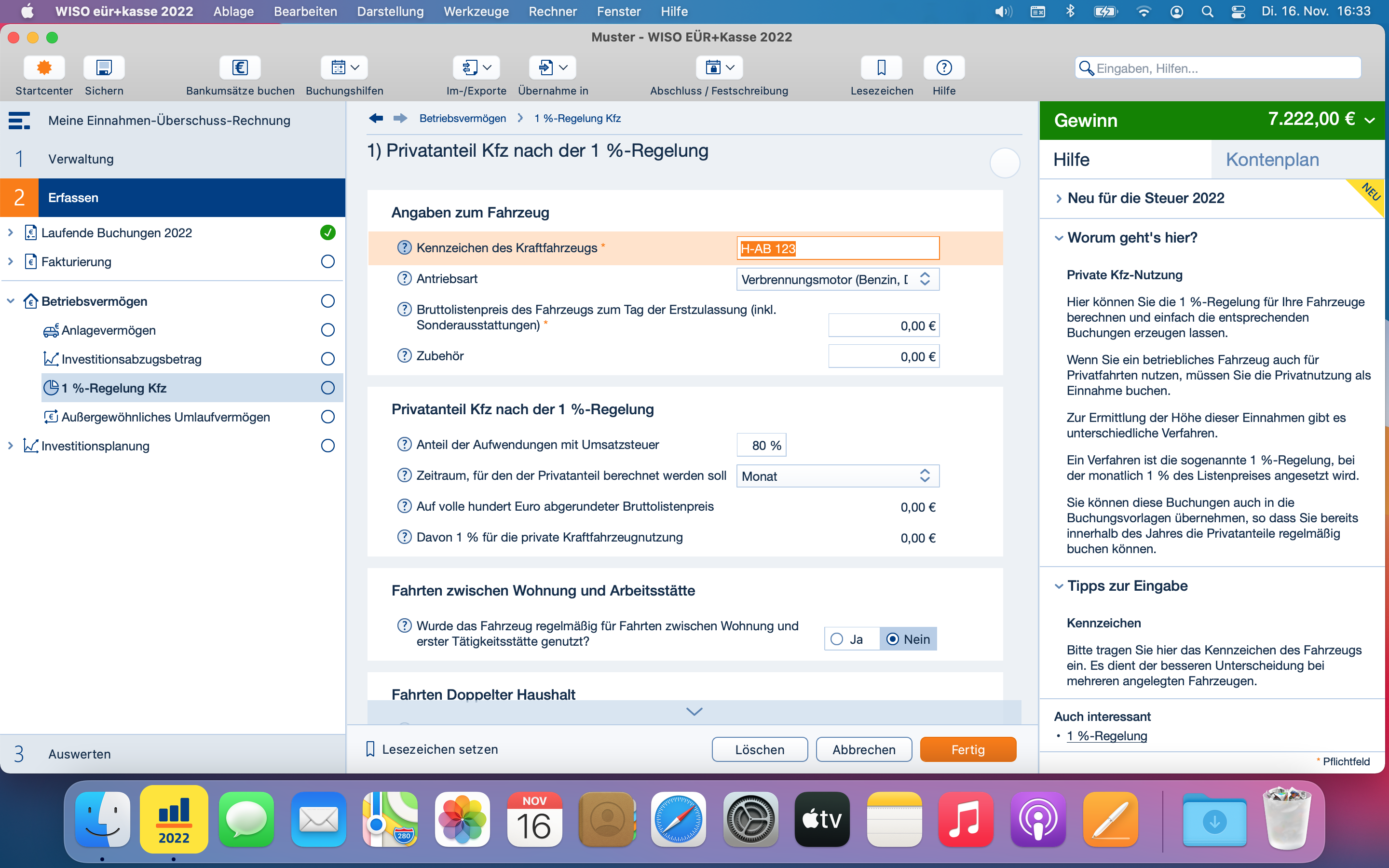The image size is (1389, 868).
Task: Select Nein radio button
Action: (893, 639)
